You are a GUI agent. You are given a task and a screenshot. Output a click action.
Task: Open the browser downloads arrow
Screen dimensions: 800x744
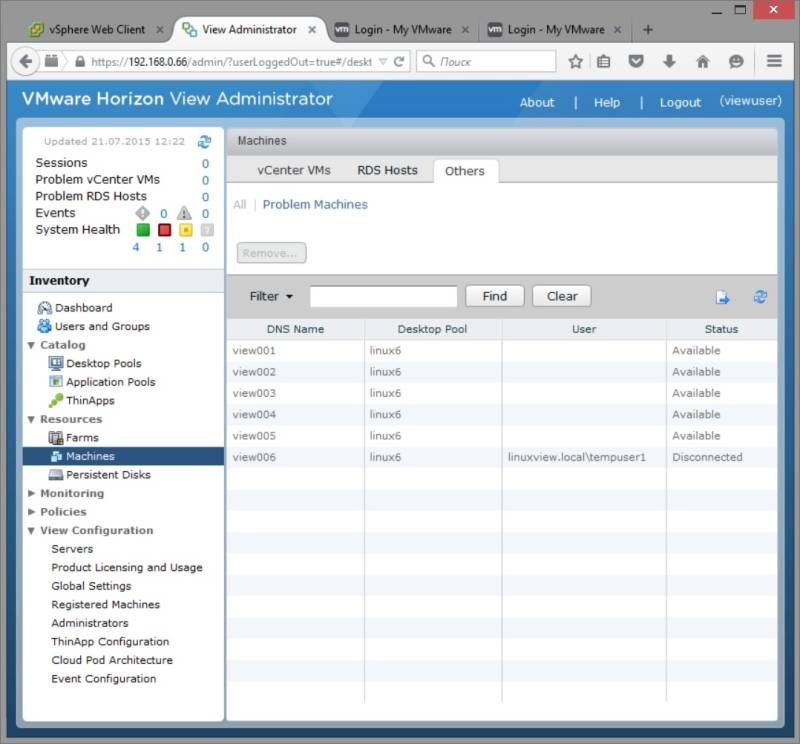pyautogui.click(x=669, y=62)
